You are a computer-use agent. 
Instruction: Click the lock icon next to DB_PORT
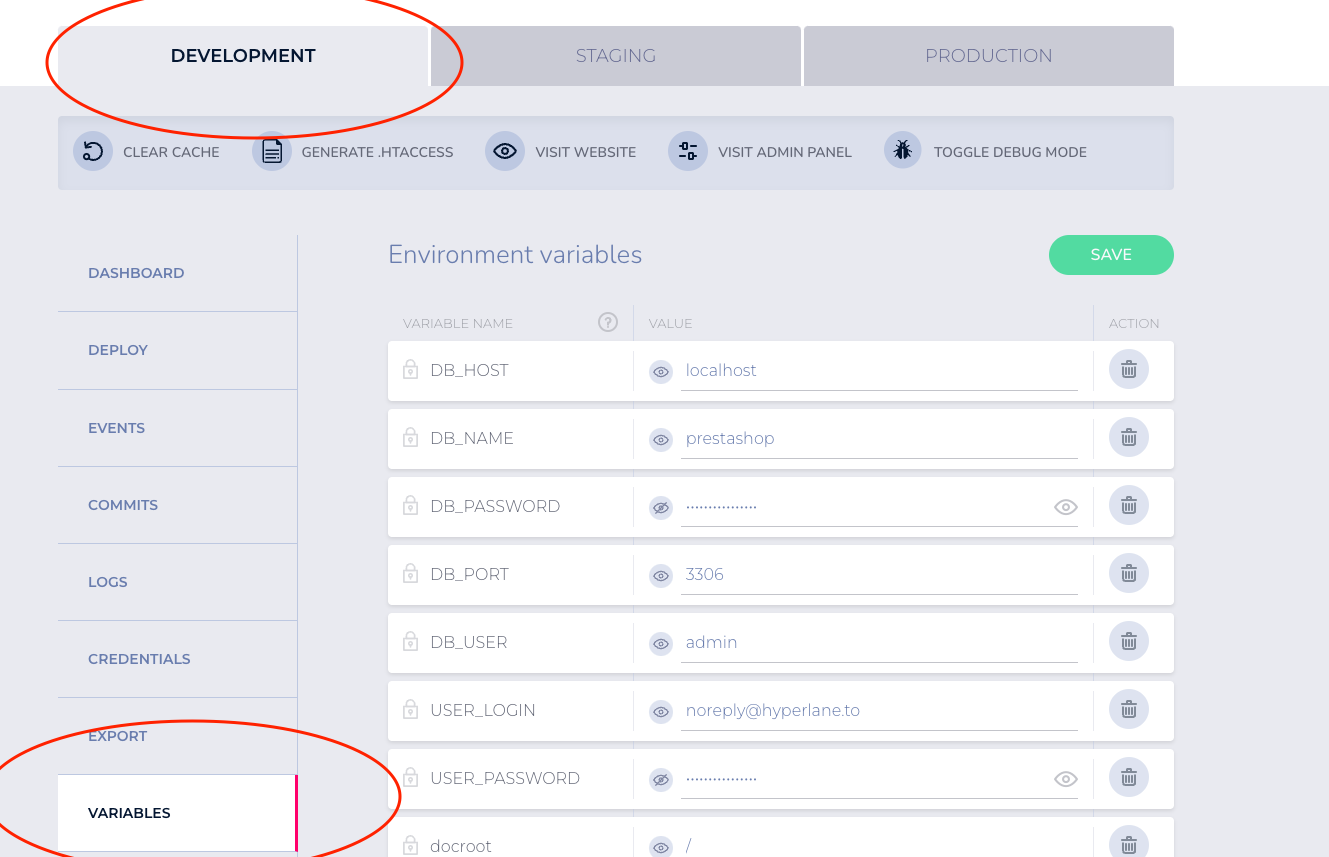coord(410,574)
